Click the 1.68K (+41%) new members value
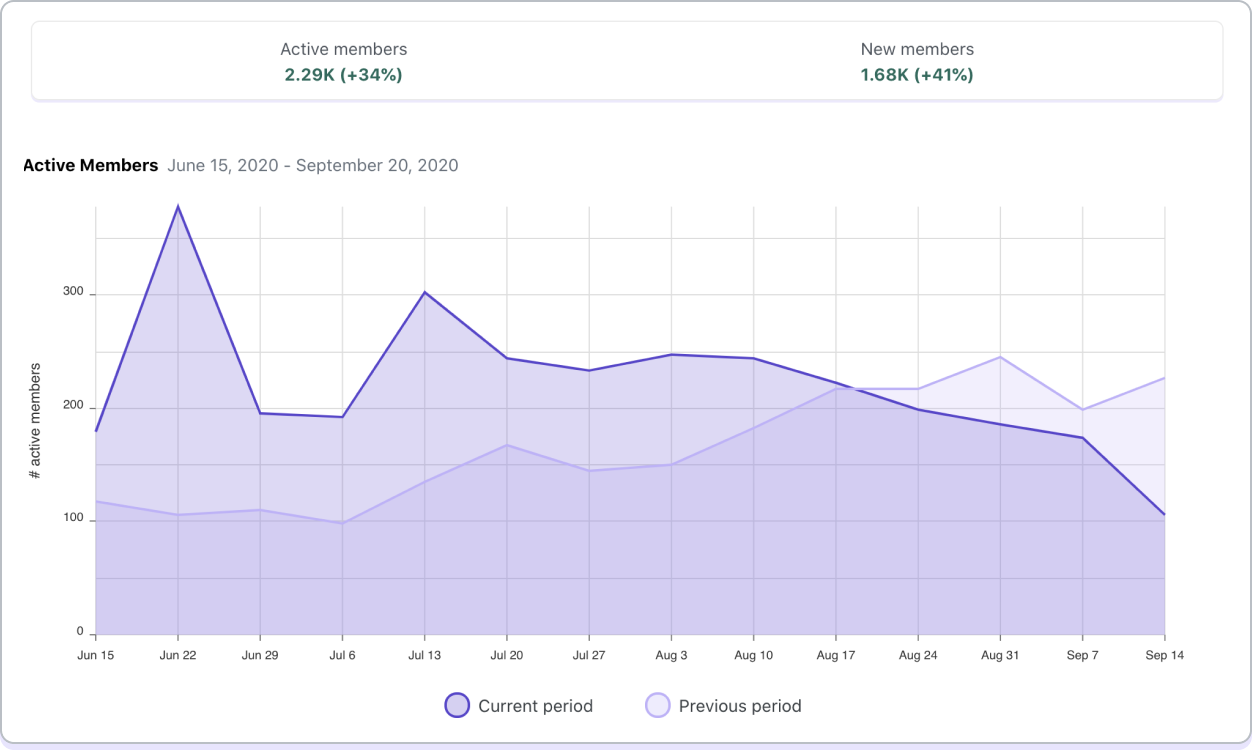This screenshot has width=1252, height=750. pyautogui.click(x=917, y=75)
